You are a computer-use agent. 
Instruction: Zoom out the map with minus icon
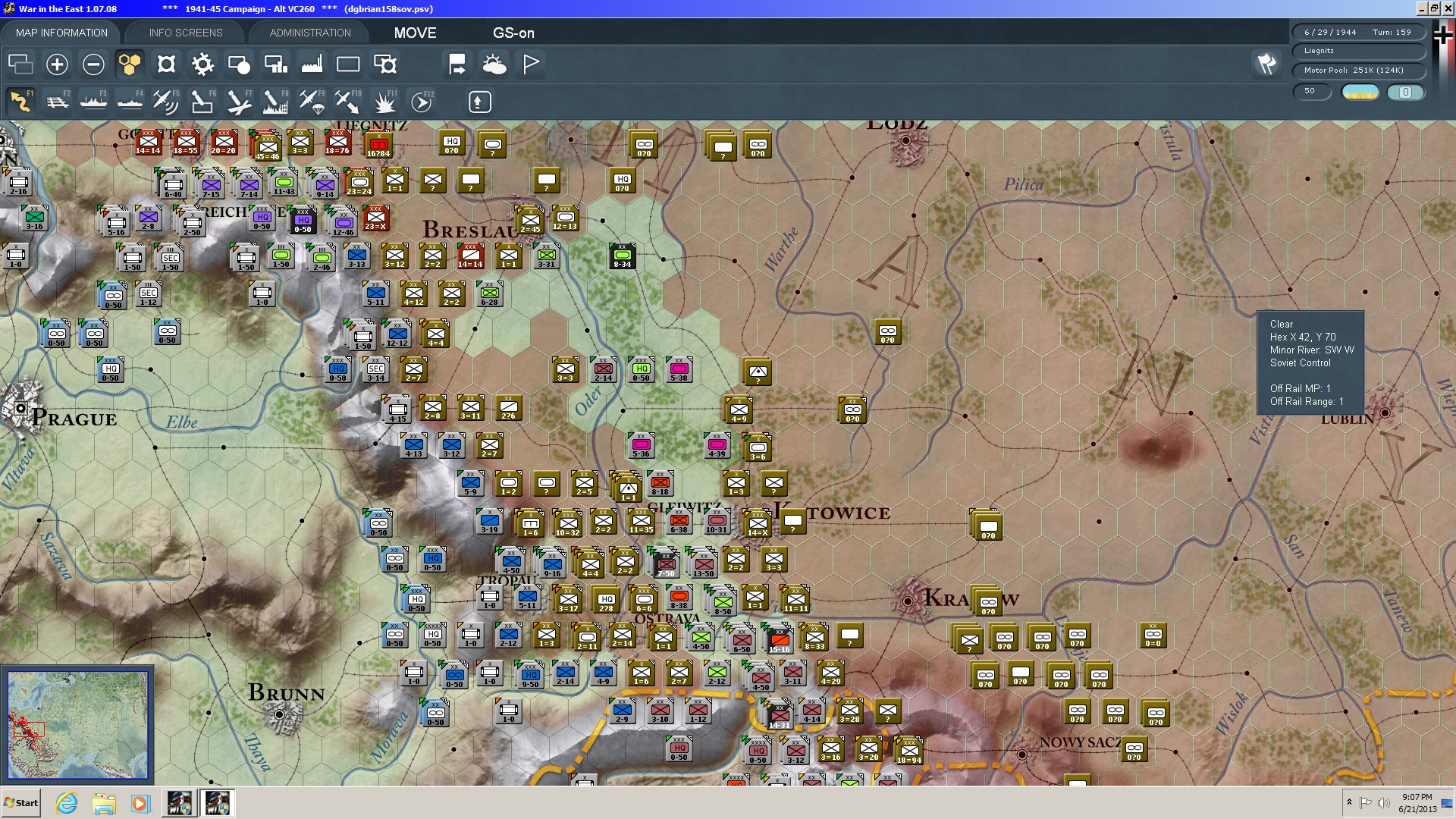coord(93,64)
